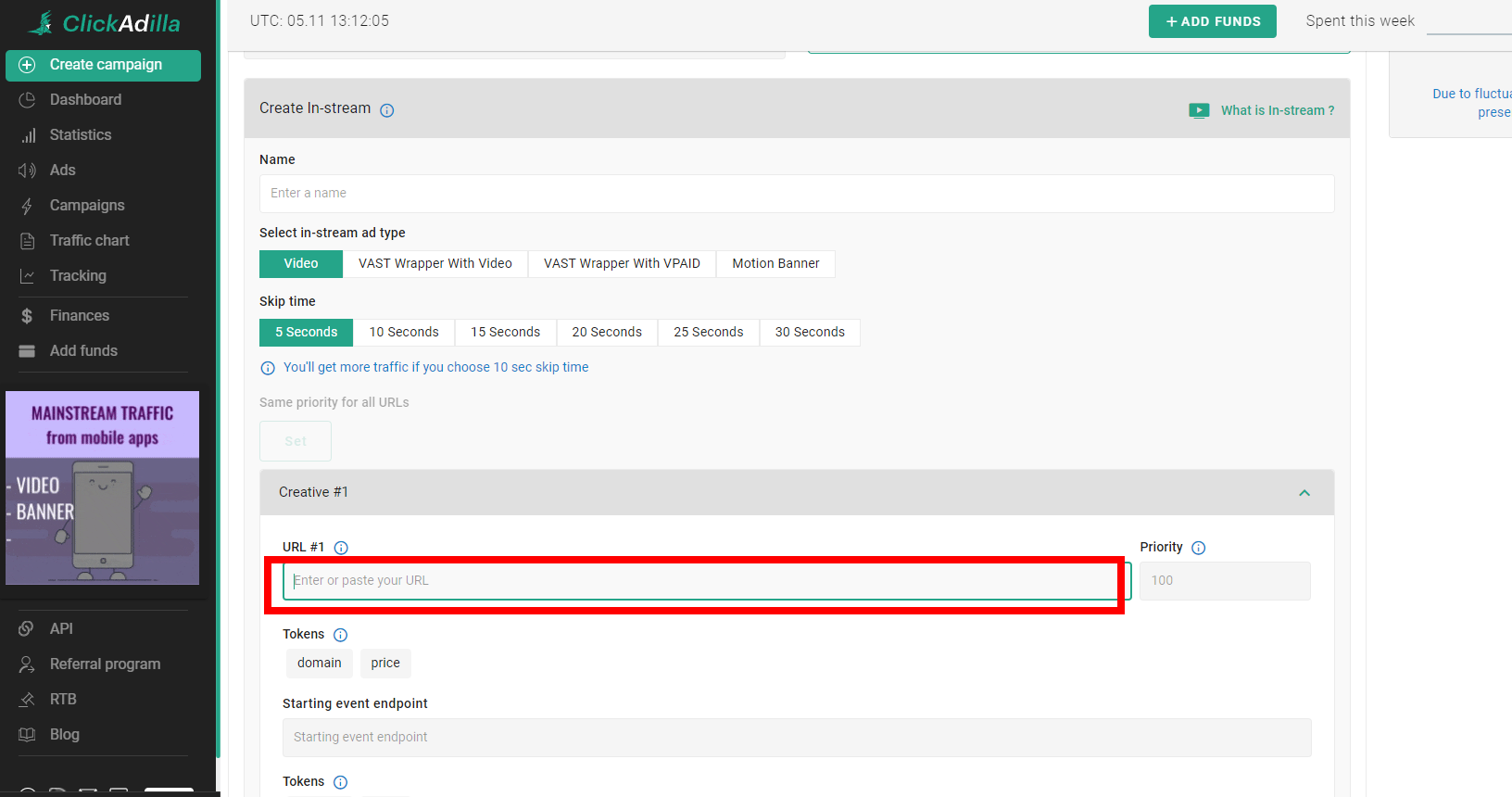Image resolution: width=1512 pixels, height=797 pixels.
Task: Choose VAST Wrapper With VPAID ad type
Action: tap(622, 264)
